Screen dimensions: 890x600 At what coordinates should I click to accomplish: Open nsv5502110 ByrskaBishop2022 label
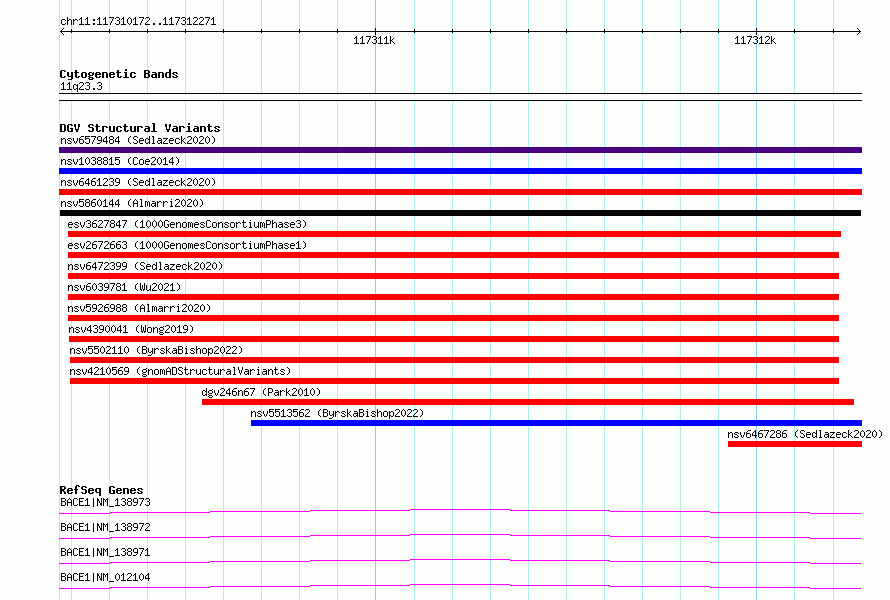point(156,350)
